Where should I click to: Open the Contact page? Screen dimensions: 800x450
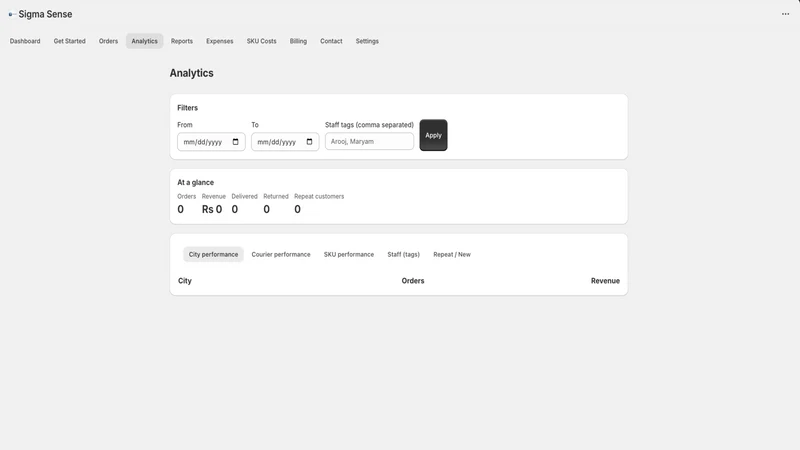[331, 41]
